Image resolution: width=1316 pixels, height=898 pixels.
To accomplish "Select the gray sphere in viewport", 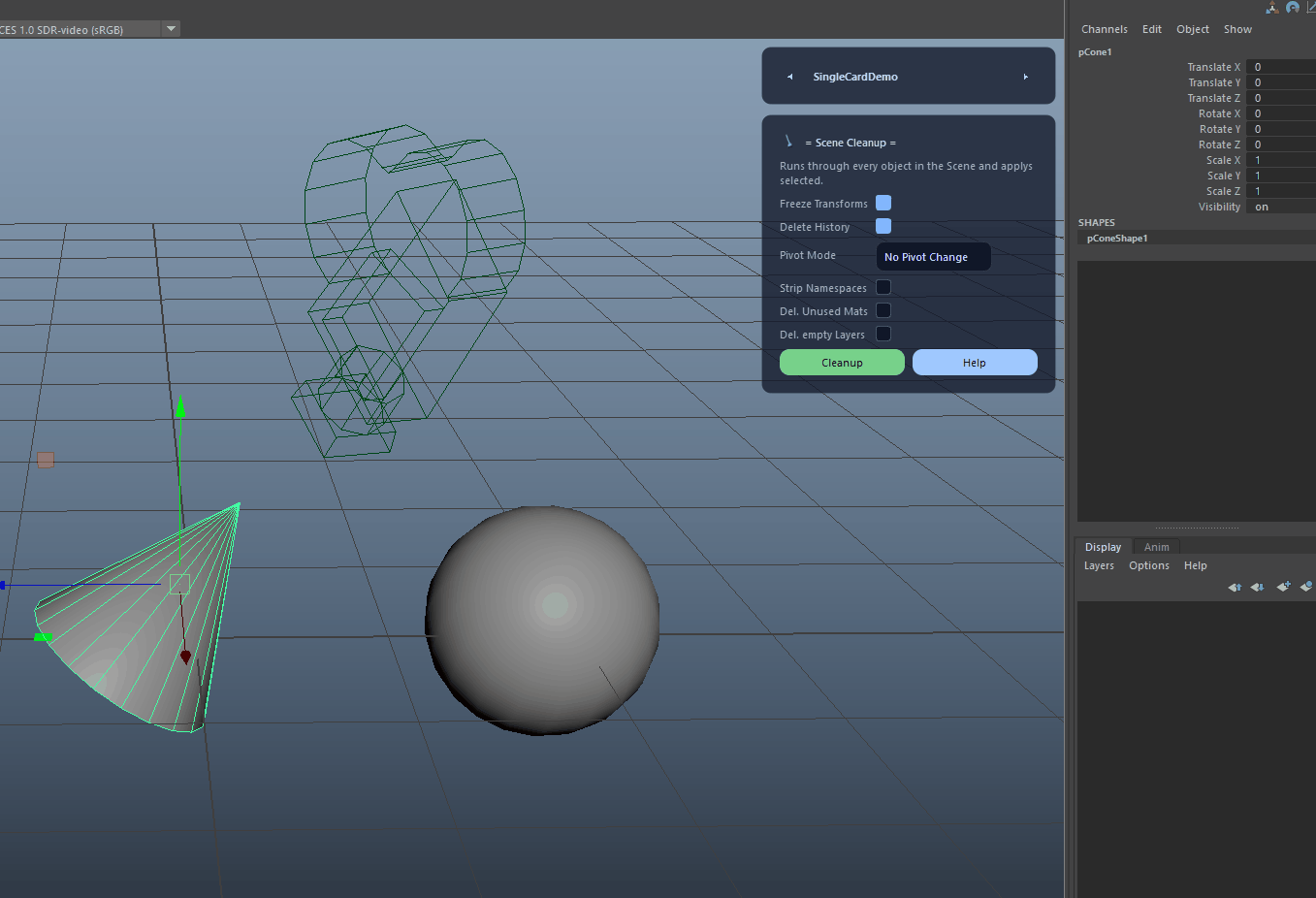I will [543, 620].
